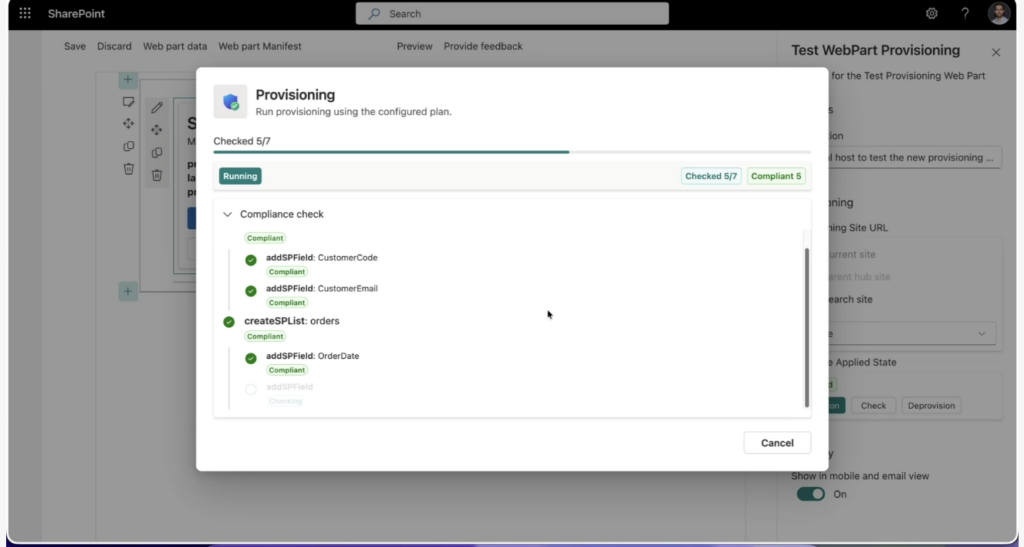Screen dimensions: 1024x547
Task: Click the outer delete section trash icon
Action: (x=129, y=168)
